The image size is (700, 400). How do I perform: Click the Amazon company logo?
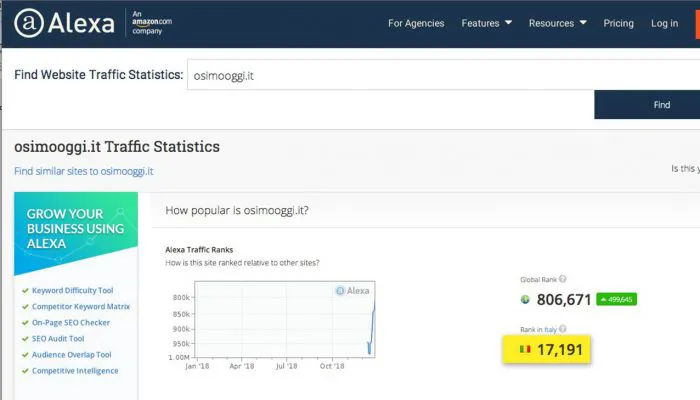click(x=152, y=22)
